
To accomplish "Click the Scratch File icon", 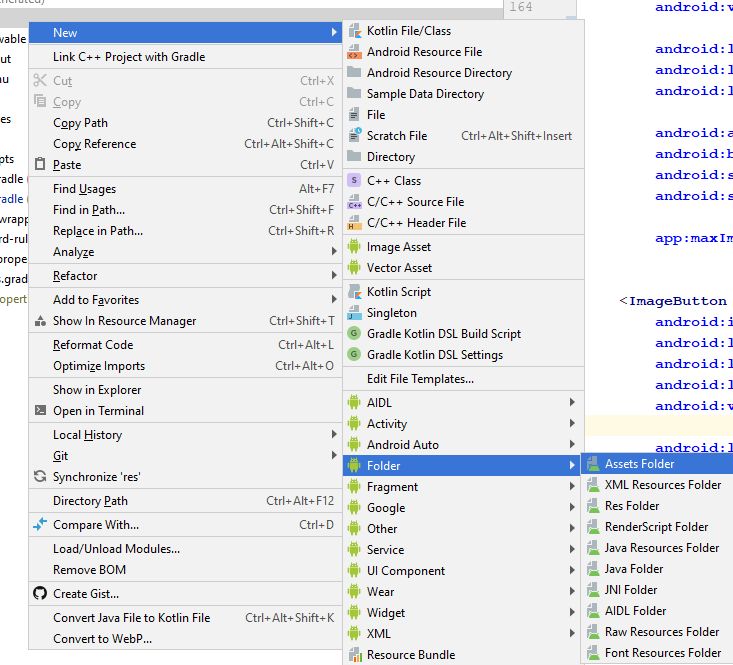I will point(354,136).
